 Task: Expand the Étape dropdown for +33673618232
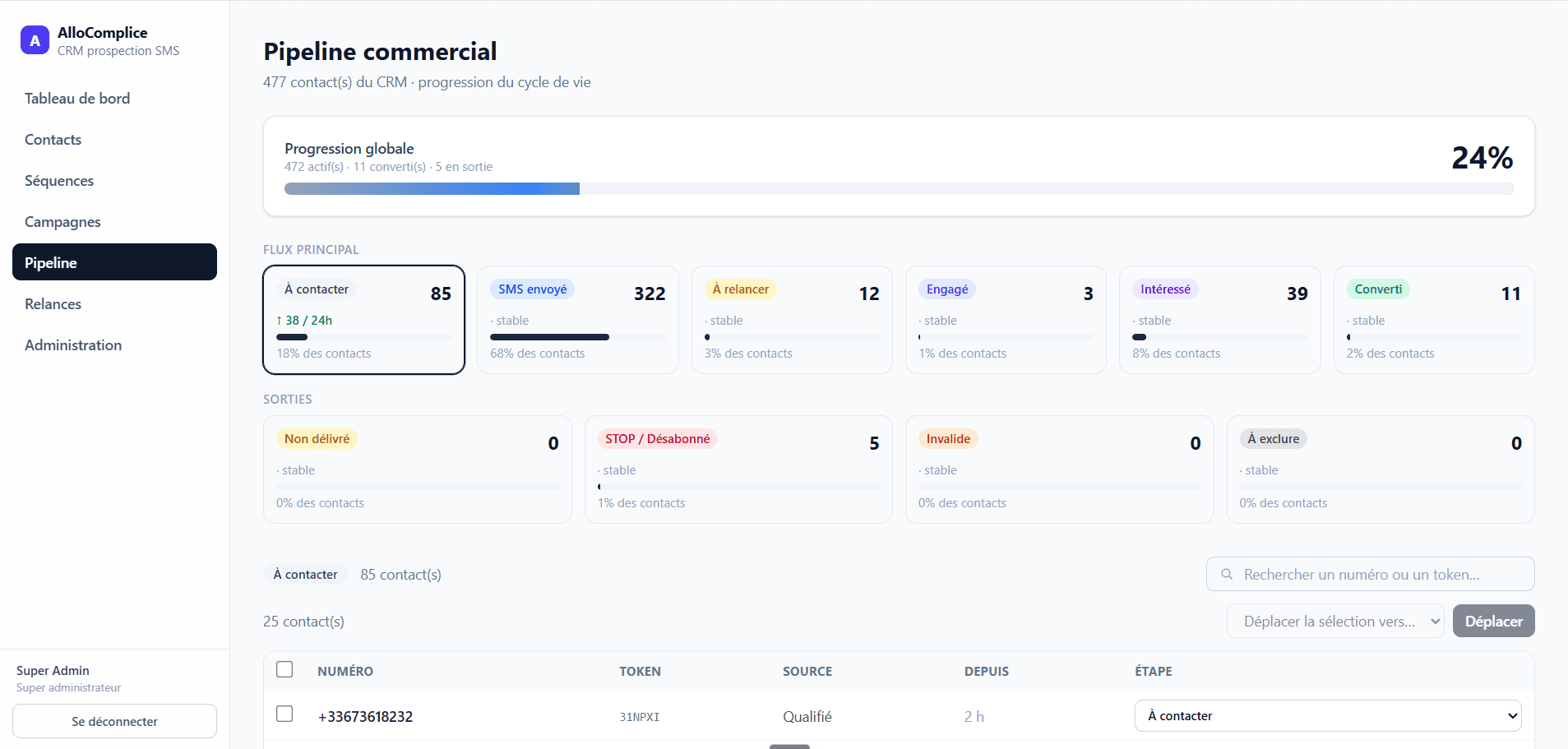point(1328,715)
